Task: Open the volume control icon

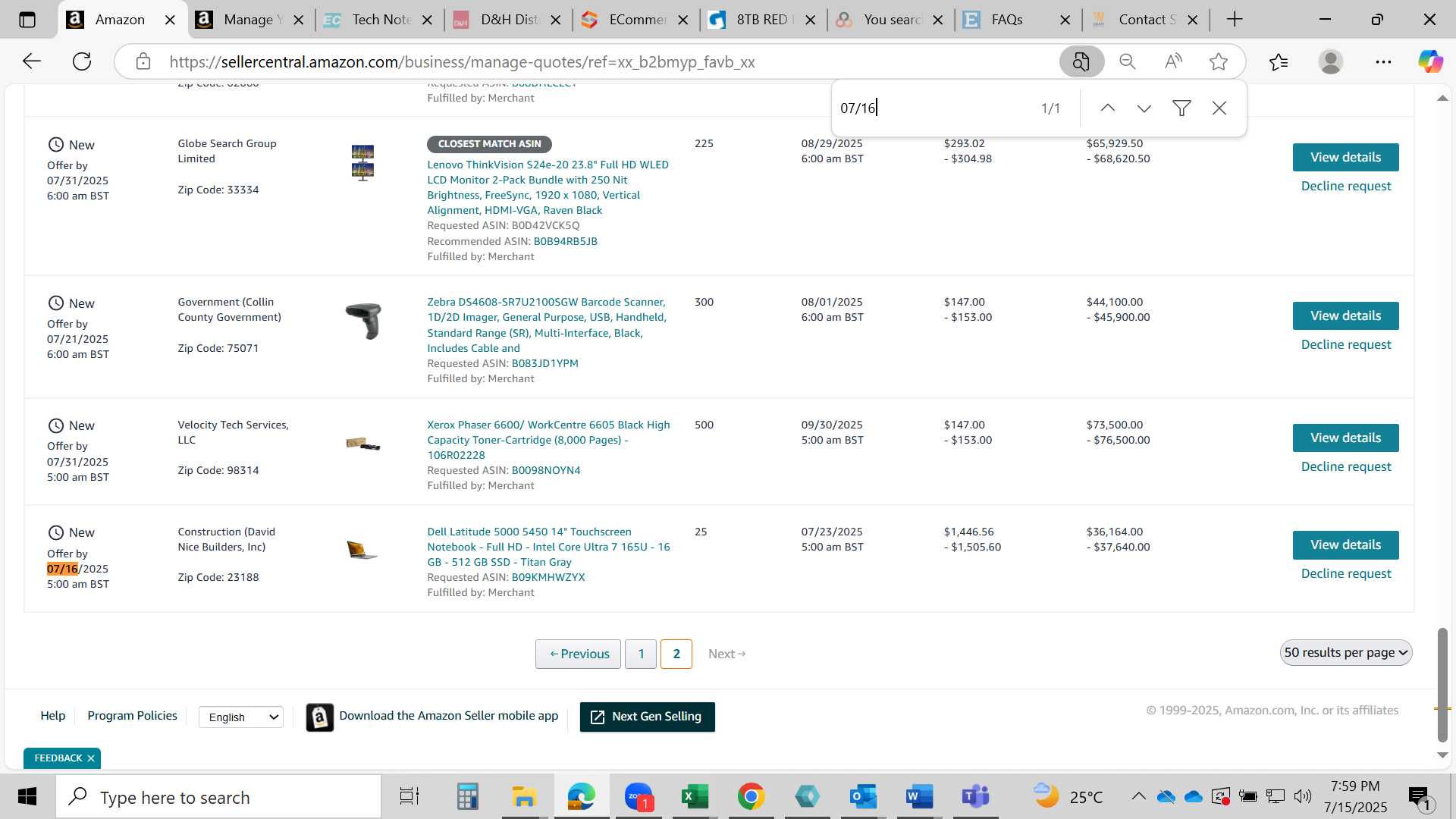Action: click(1303, 796)
